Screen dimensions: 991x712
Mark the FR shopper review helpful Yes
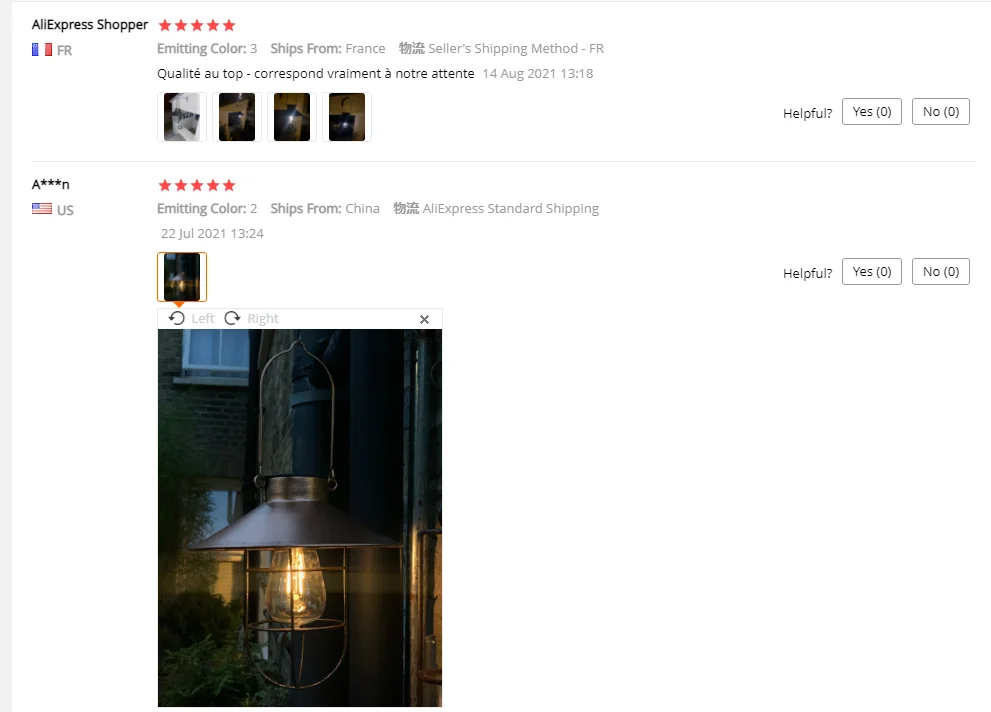872,112
